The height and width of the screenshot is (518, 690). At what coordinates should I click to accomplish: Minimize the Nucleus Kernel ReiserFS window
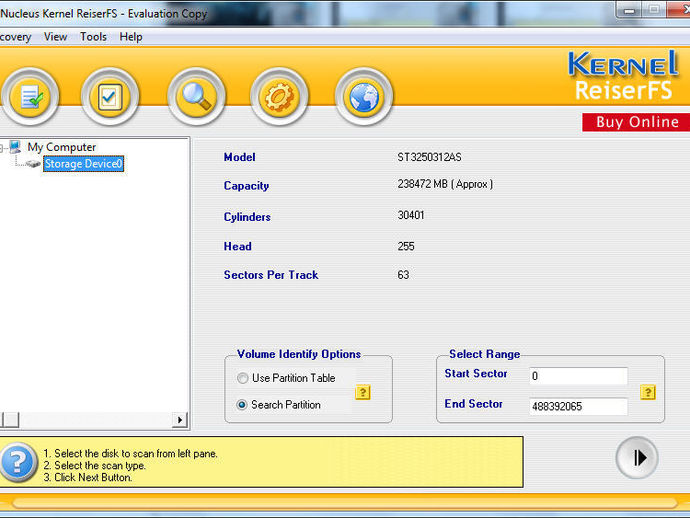(x=630, y=10)
